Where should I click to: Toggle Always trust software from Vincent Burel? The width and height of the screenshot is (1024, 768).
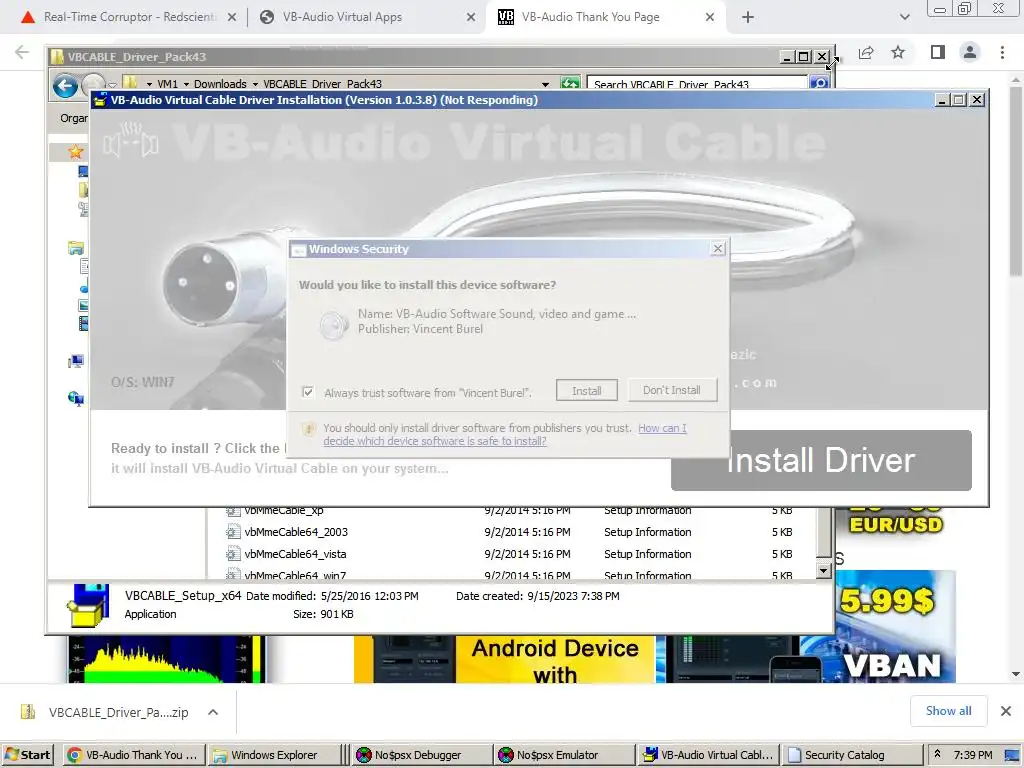308,392
